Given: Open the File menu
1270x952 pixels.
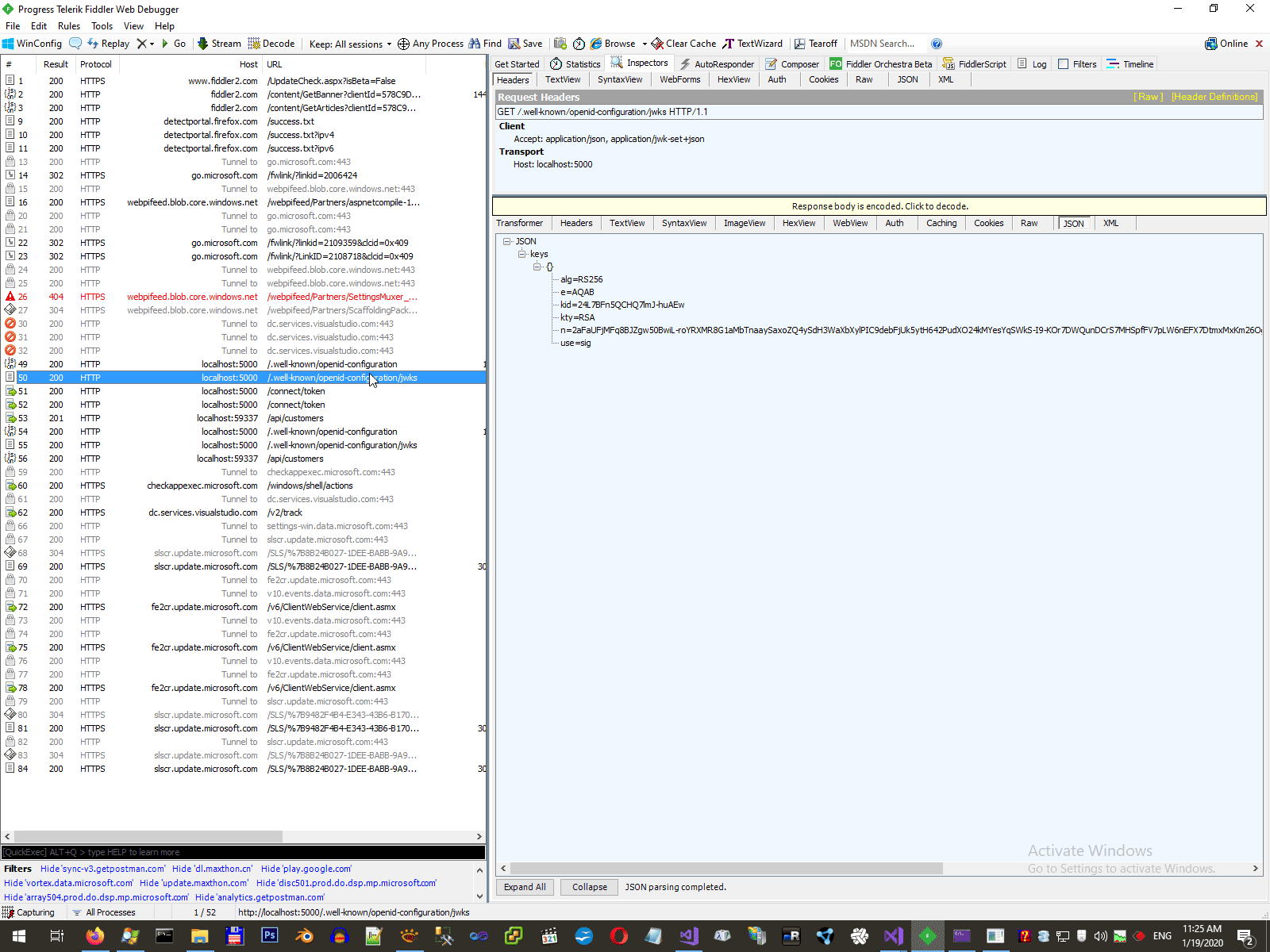Looking at the screenshot, I should (13, 26).
